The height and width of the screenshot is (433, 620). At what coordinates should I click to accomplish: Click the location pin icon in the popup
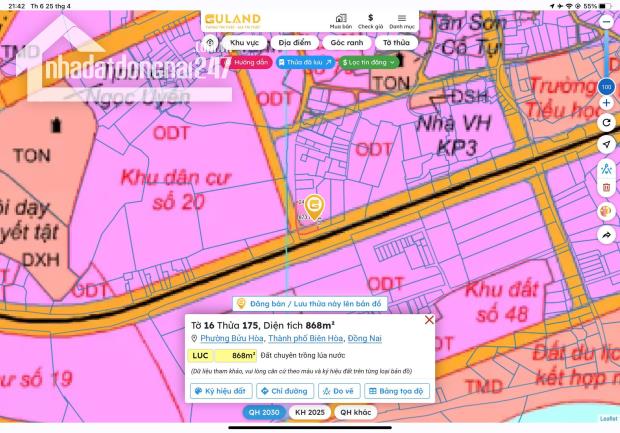point(194,338)
